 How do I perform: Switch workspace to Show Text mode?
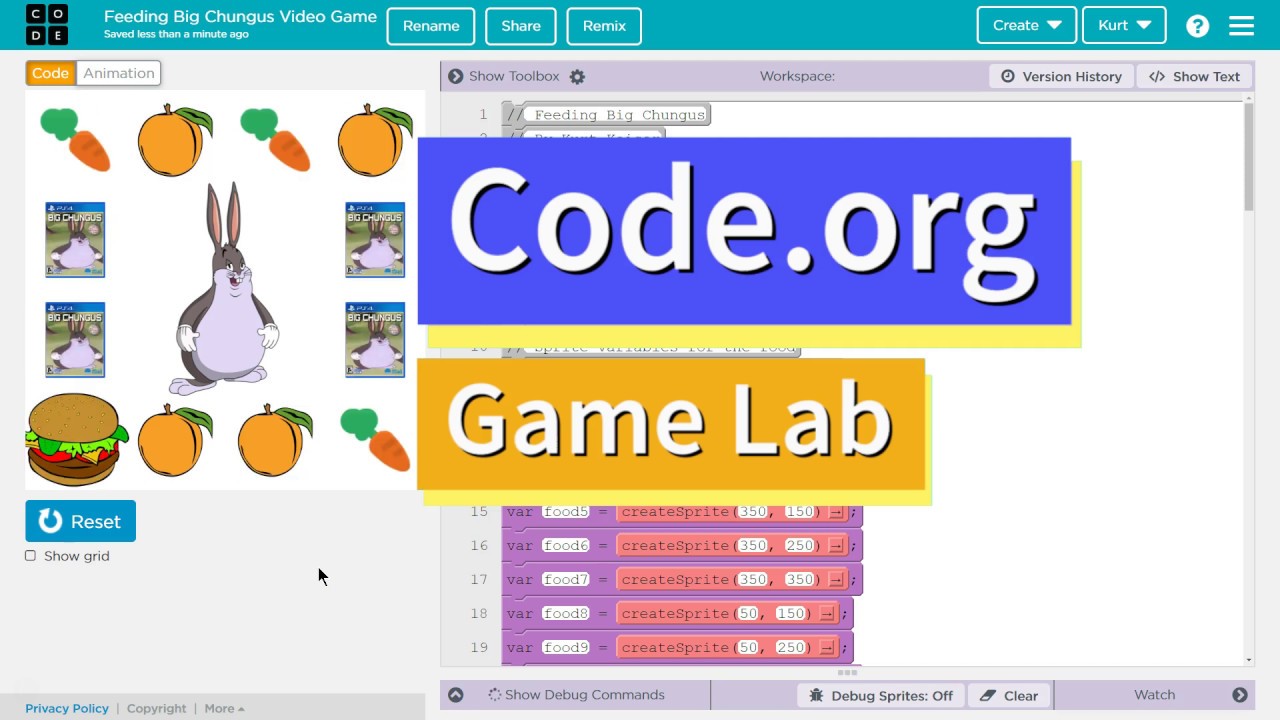tap(1194, 76)
